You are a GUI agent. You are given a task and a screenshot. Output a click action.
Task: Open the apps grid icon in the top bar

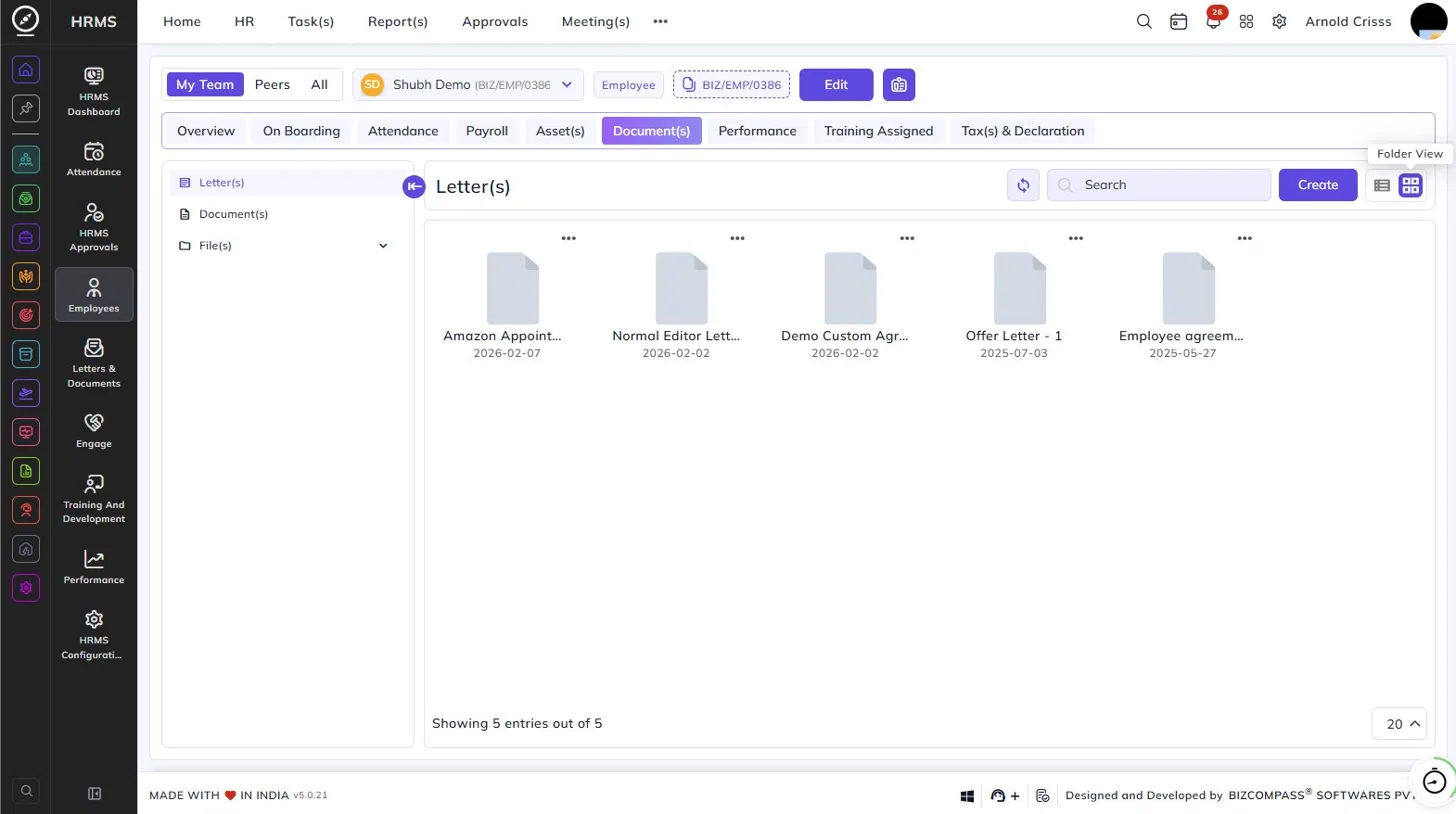(x=1246, y=21)
